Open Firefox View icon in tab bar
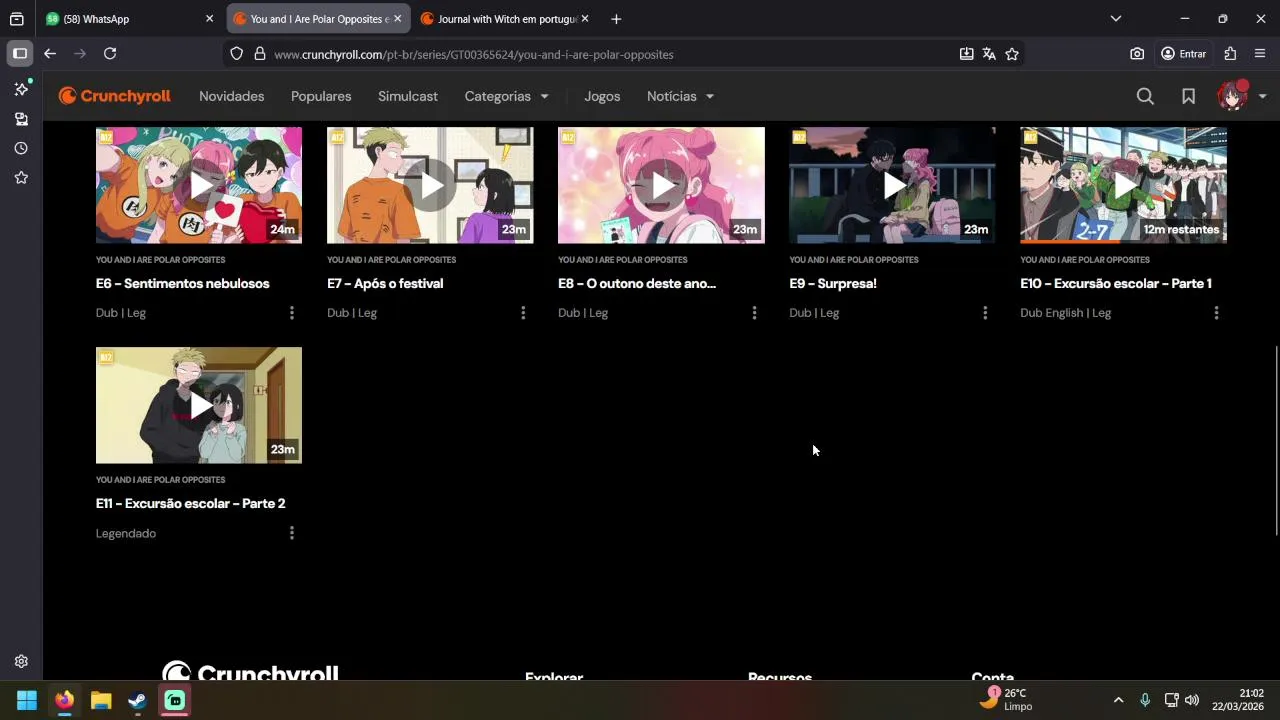1280x720 pixels. 16,19
